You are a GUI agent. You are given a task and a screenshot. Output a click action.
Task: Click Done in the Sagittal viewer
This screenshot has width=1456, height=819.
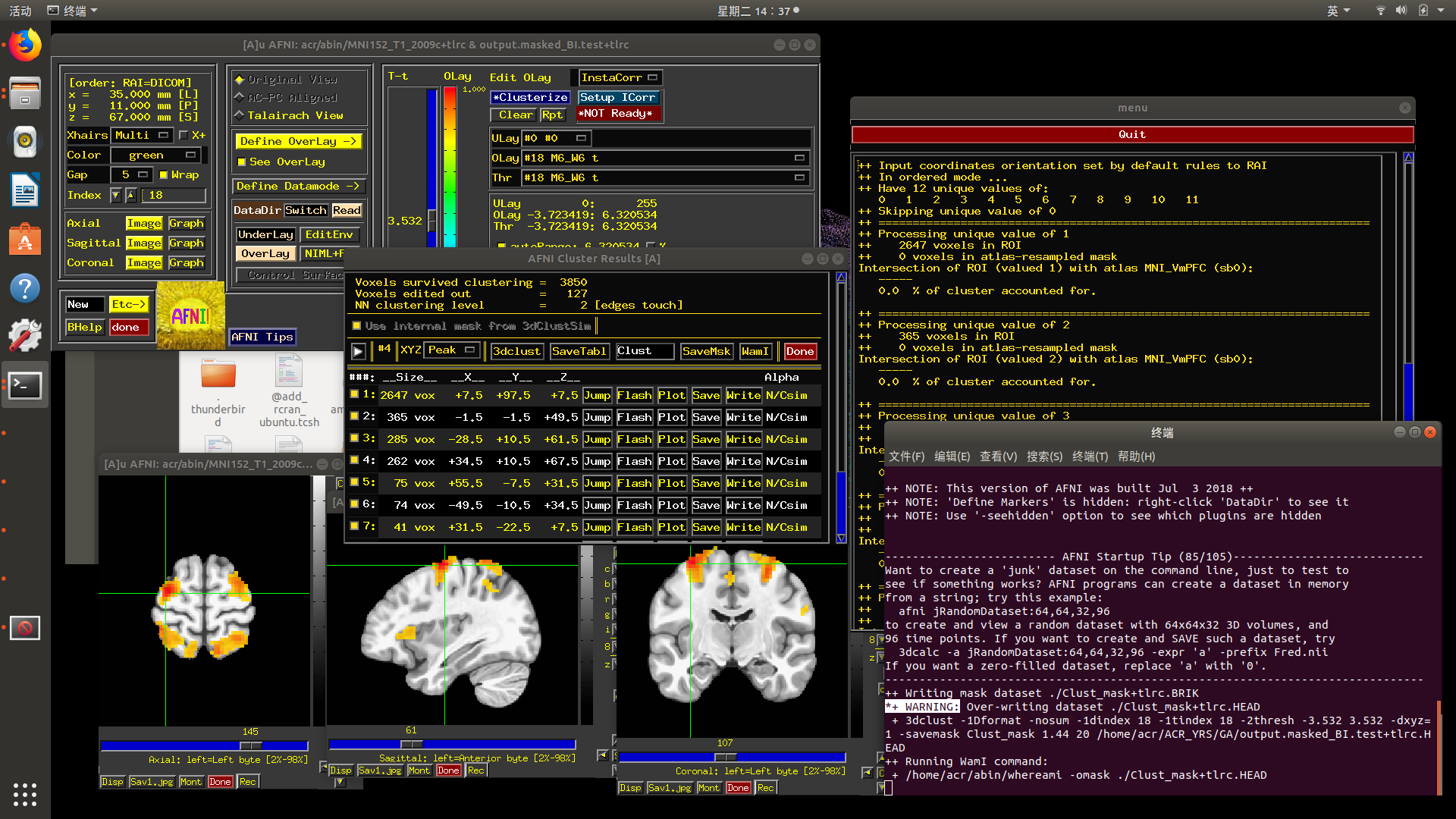click(448, 770)
